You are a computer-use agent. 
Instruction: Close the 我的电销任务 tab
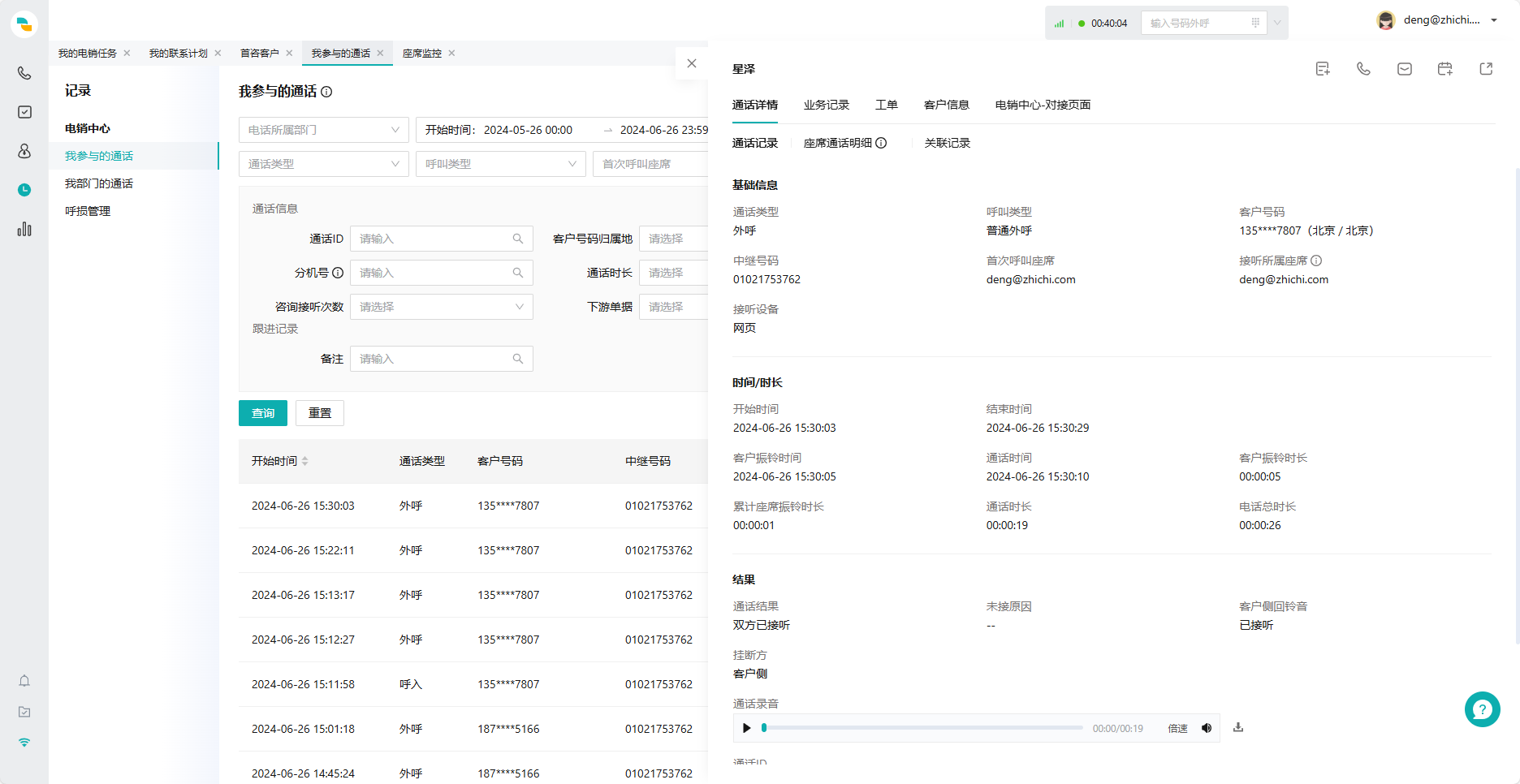pyautogui.click(x=127, y=53)
